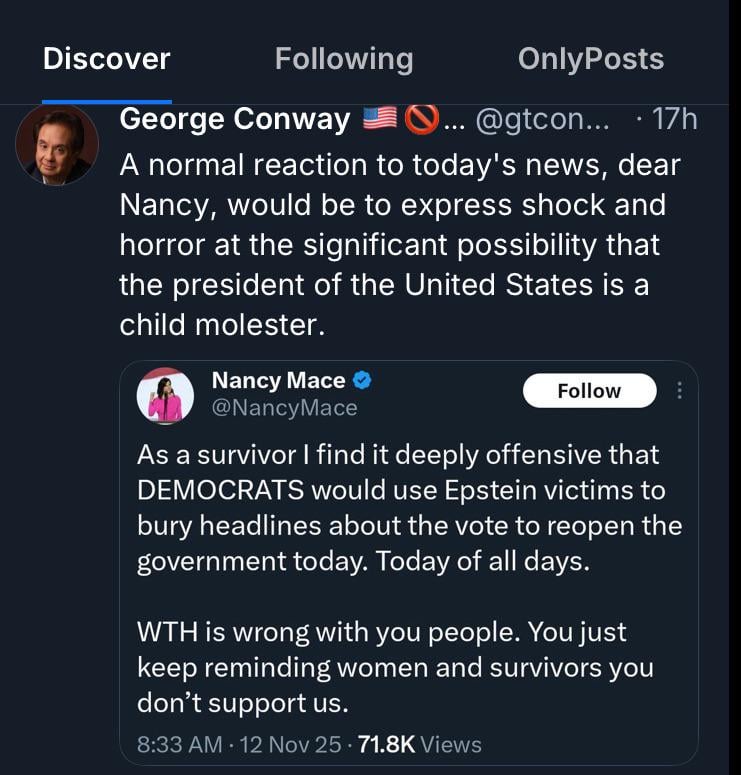Click the US flag emoji
This screenshot has width=741, height=775.
[x=380, y=120]
